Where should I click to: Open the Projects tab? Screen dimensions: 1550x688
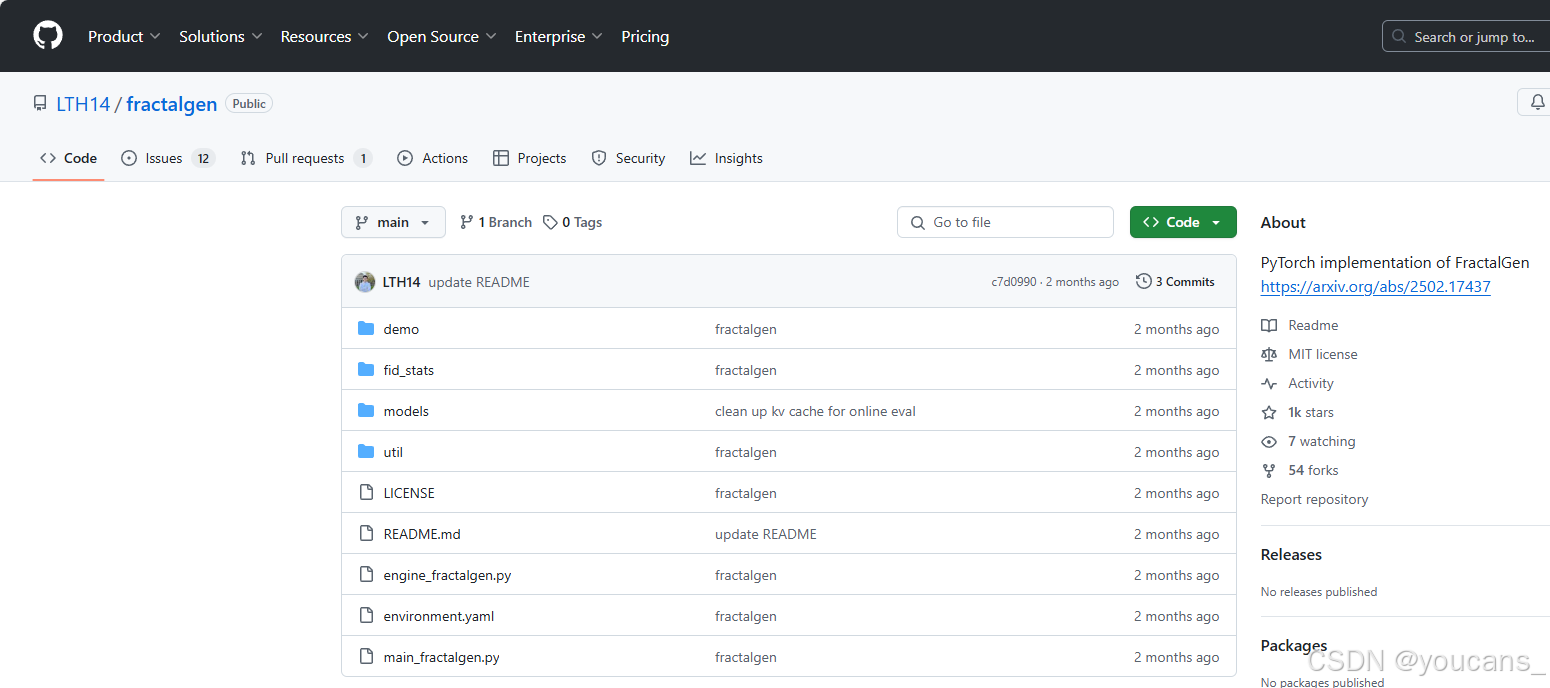pos(530,158)
